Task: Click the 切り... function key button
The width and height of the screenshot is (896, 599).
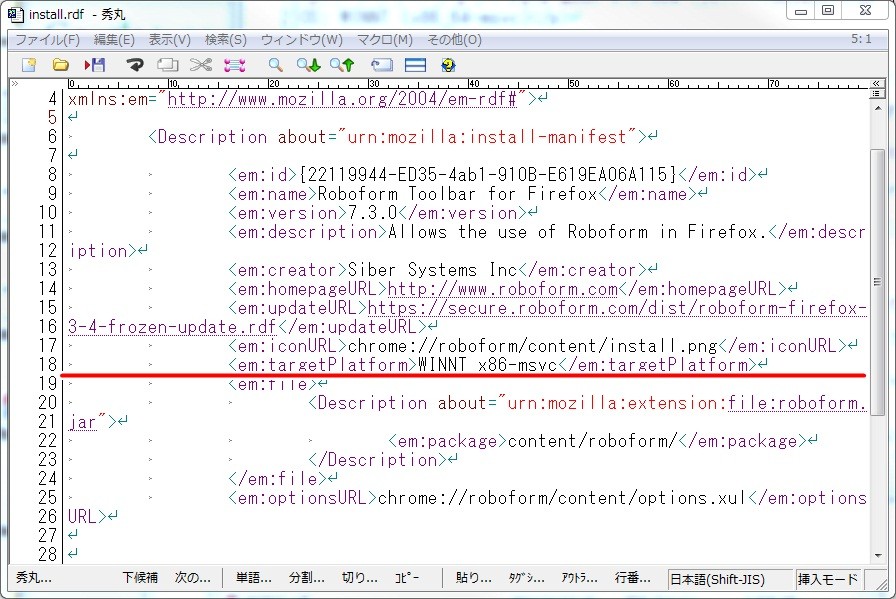Action: tap(359, 578)
